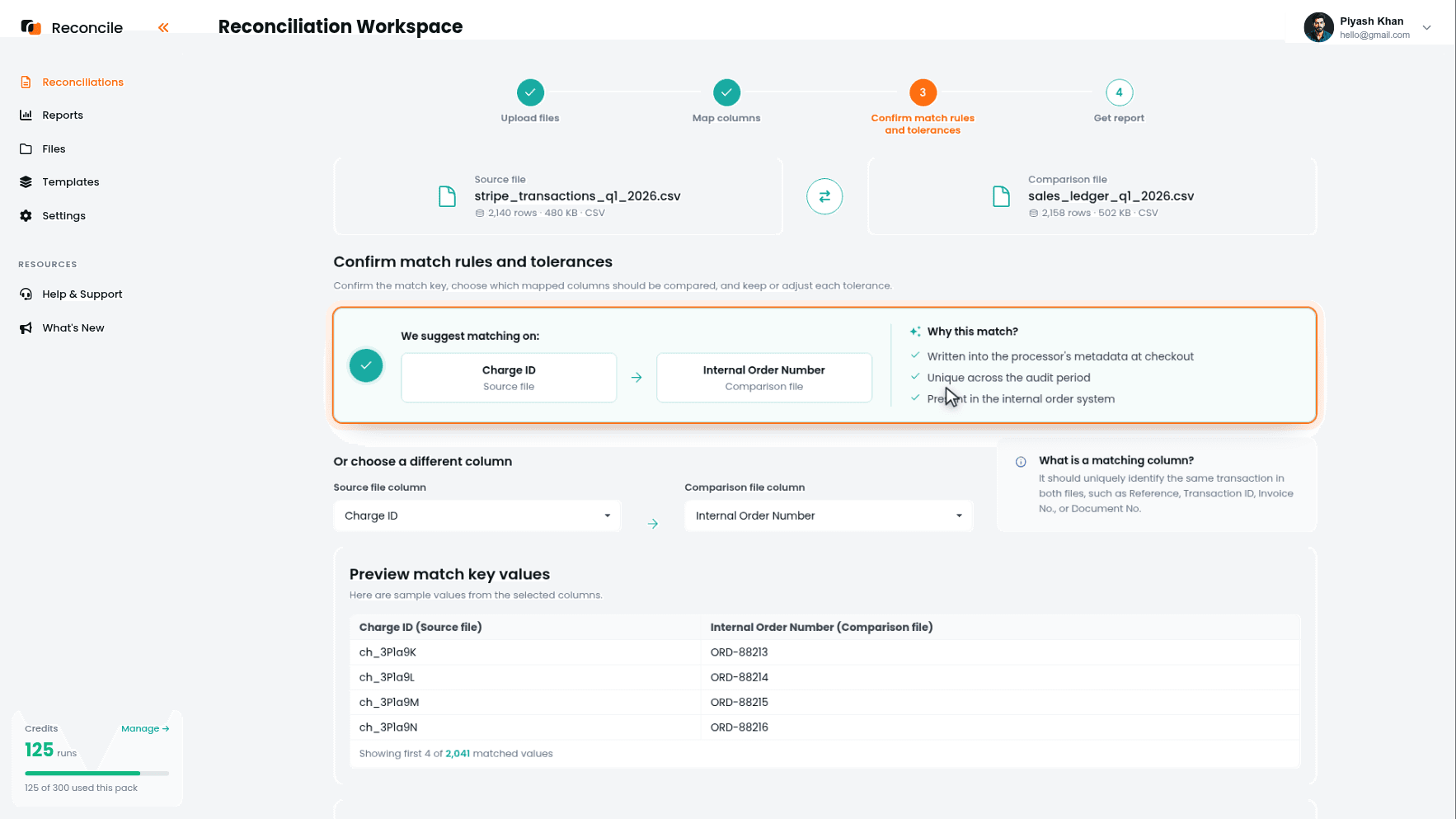Click the swap files icon between cards

point(824,196)
